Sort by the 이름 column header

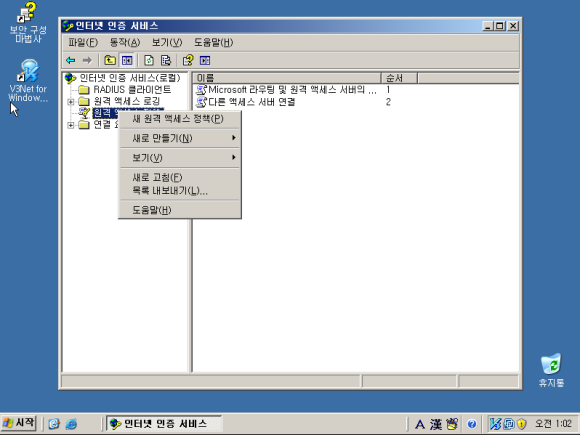coord(287,78)
